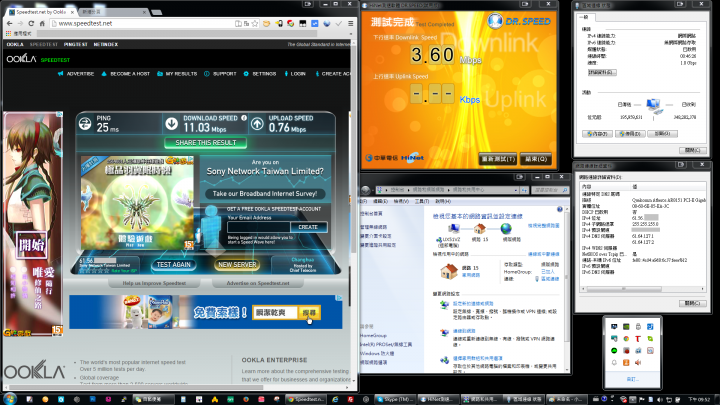The height and width of the screenshot is (405, 720).
Task: Click the yellow search button in banner ad
Action: [309, 313]
